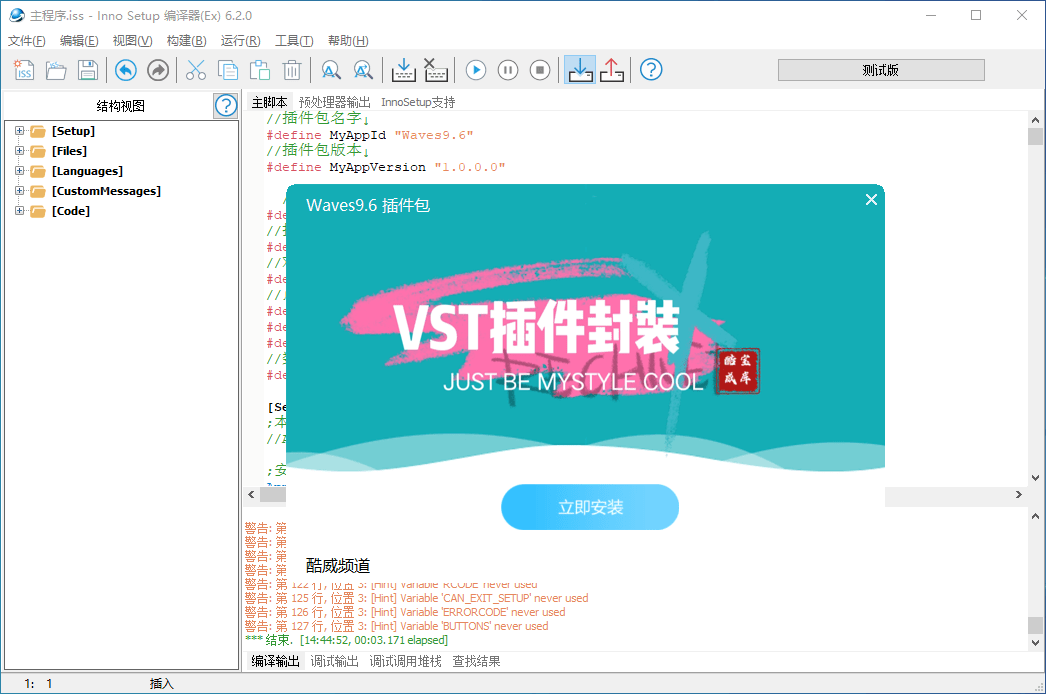Open the 构建(B) menu
The image size is (1046, 694).
[x=186, y=41]
